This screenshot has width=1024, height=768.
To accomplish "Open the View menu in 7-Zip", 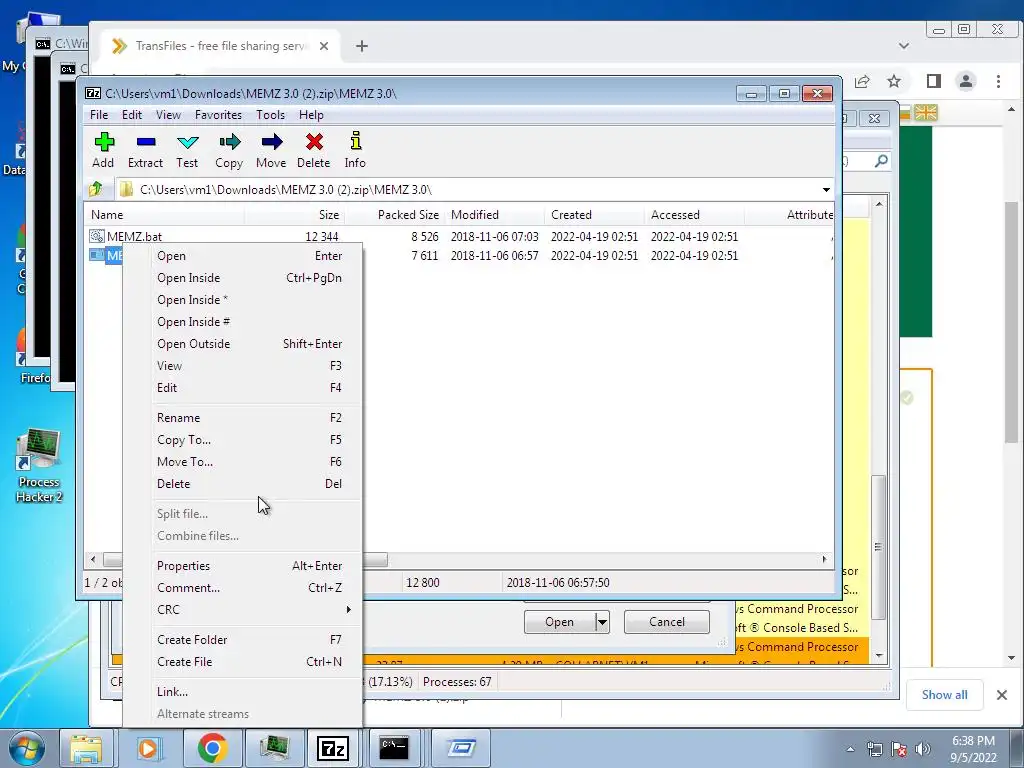I will pyautogui.click(x=168, y=115).
